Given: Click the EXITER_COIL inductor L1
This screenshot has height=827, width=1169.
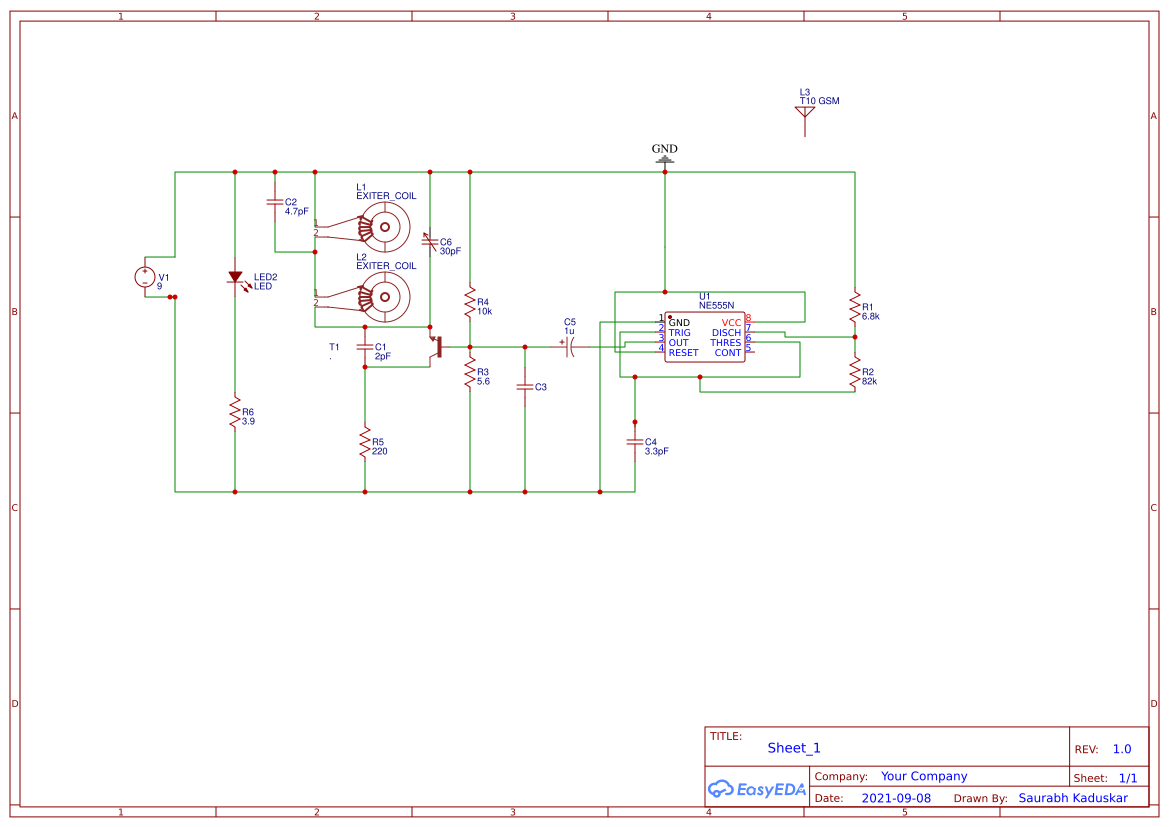Looking at the screenshot, I should click(383, 227).
